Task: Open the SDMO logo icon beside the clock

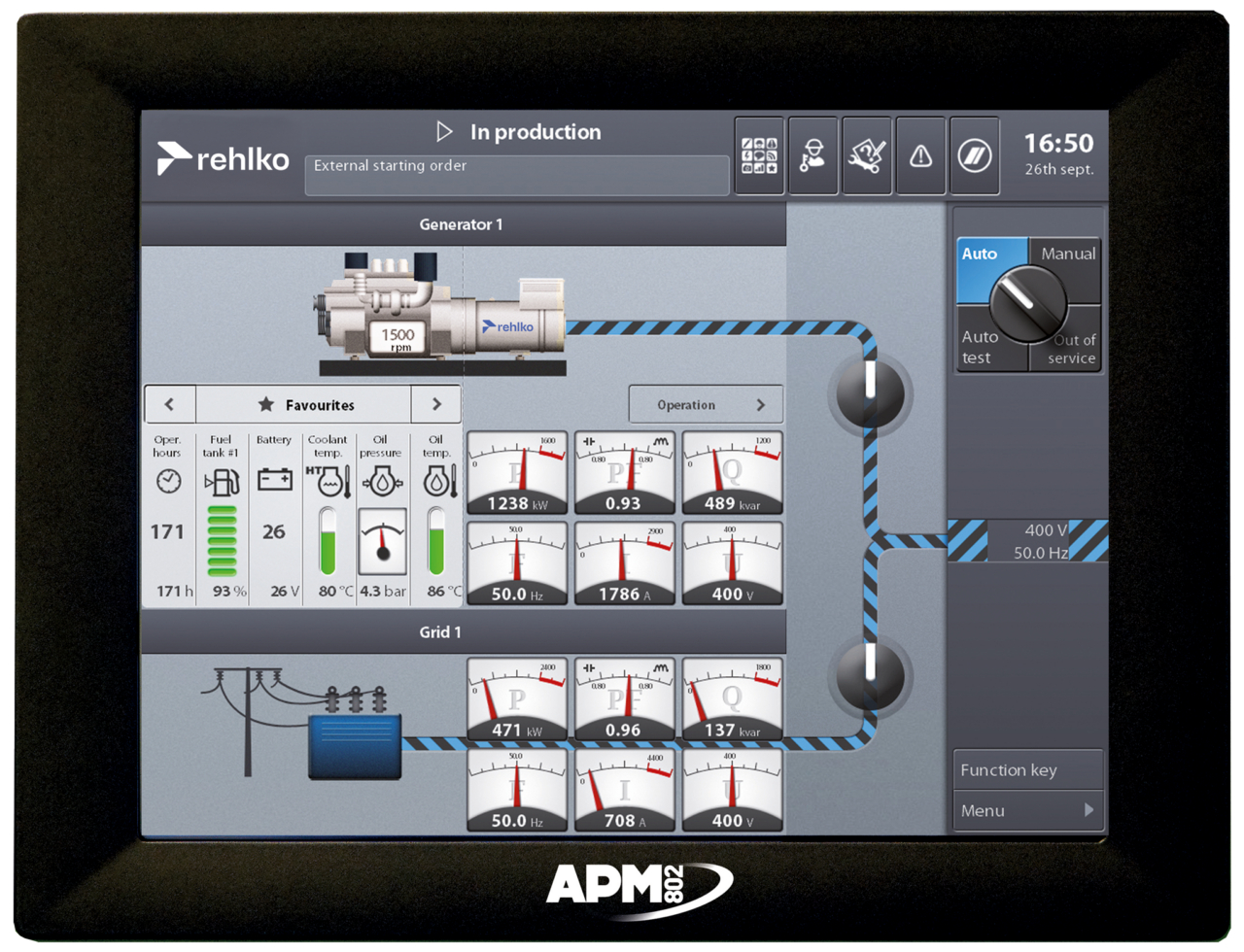Action: (975, 156)
